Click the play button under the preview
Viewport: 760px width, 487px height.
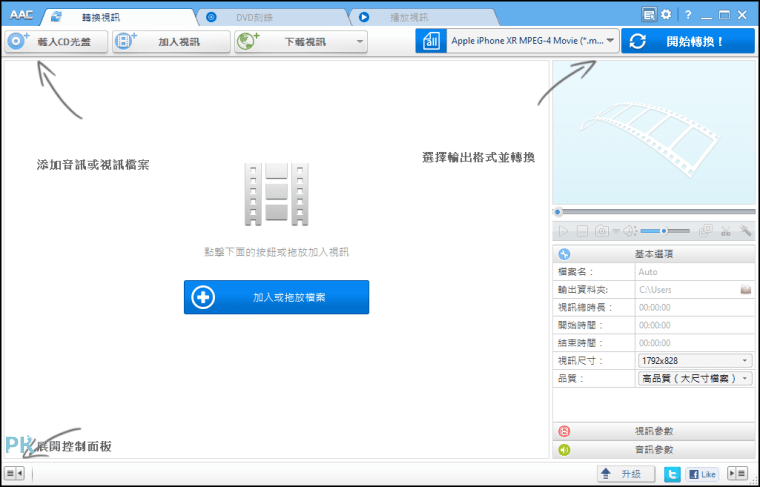tap(563, 231)
